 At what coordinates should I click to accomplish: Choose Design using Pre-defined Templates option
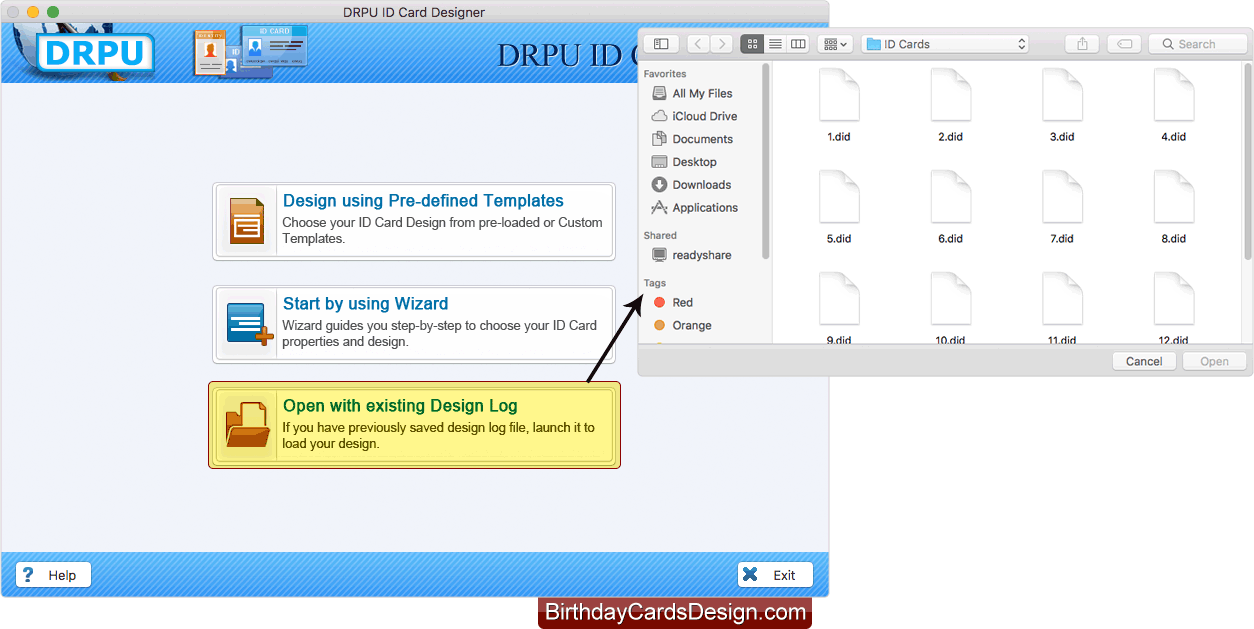[x=414, y=221]
